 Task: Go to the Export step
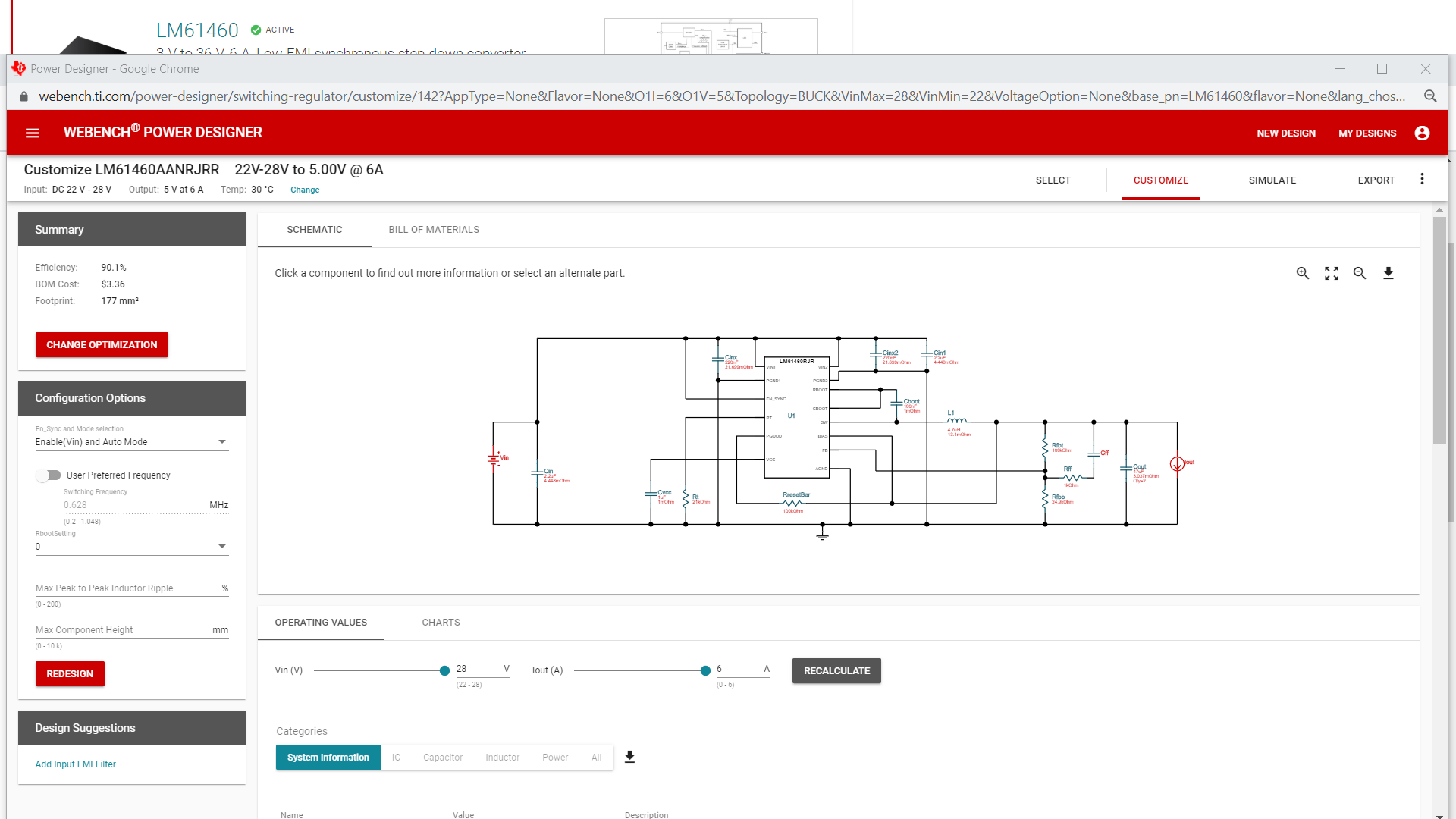[1376, 180]
